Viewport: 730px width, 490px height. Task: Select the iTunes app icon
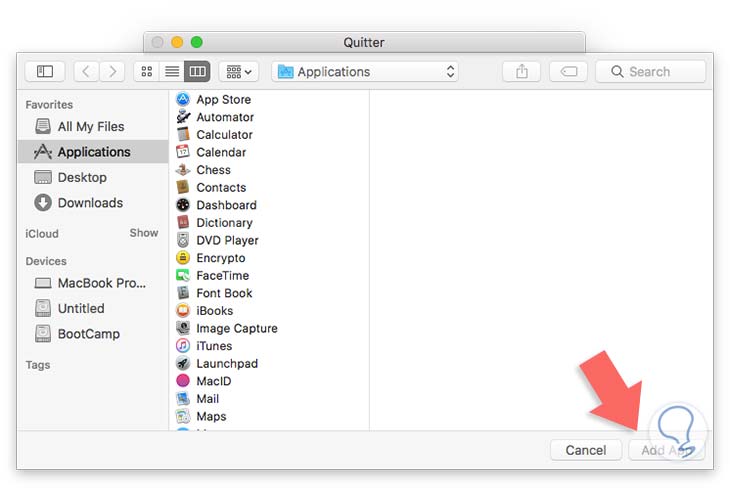coord(183,346)
